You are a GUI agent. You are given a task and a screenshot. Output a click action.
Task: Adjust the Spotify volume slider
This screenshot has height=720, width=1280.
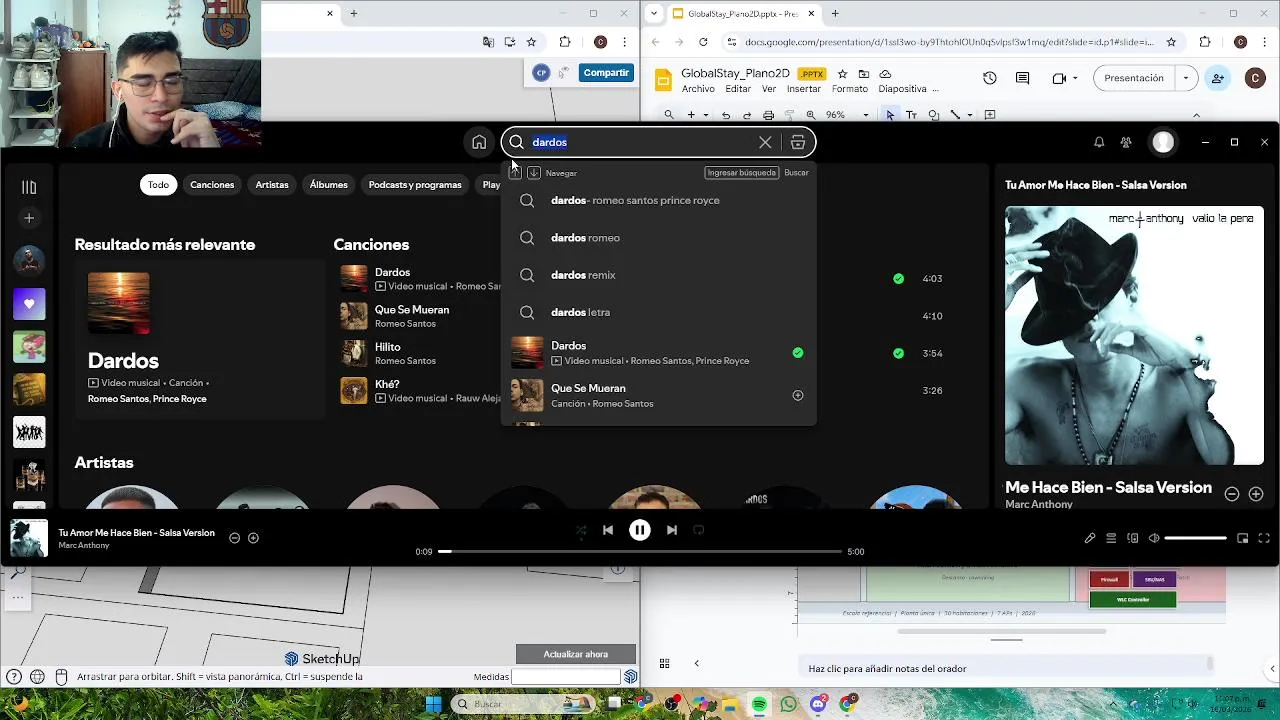(x=1195, y=538)
